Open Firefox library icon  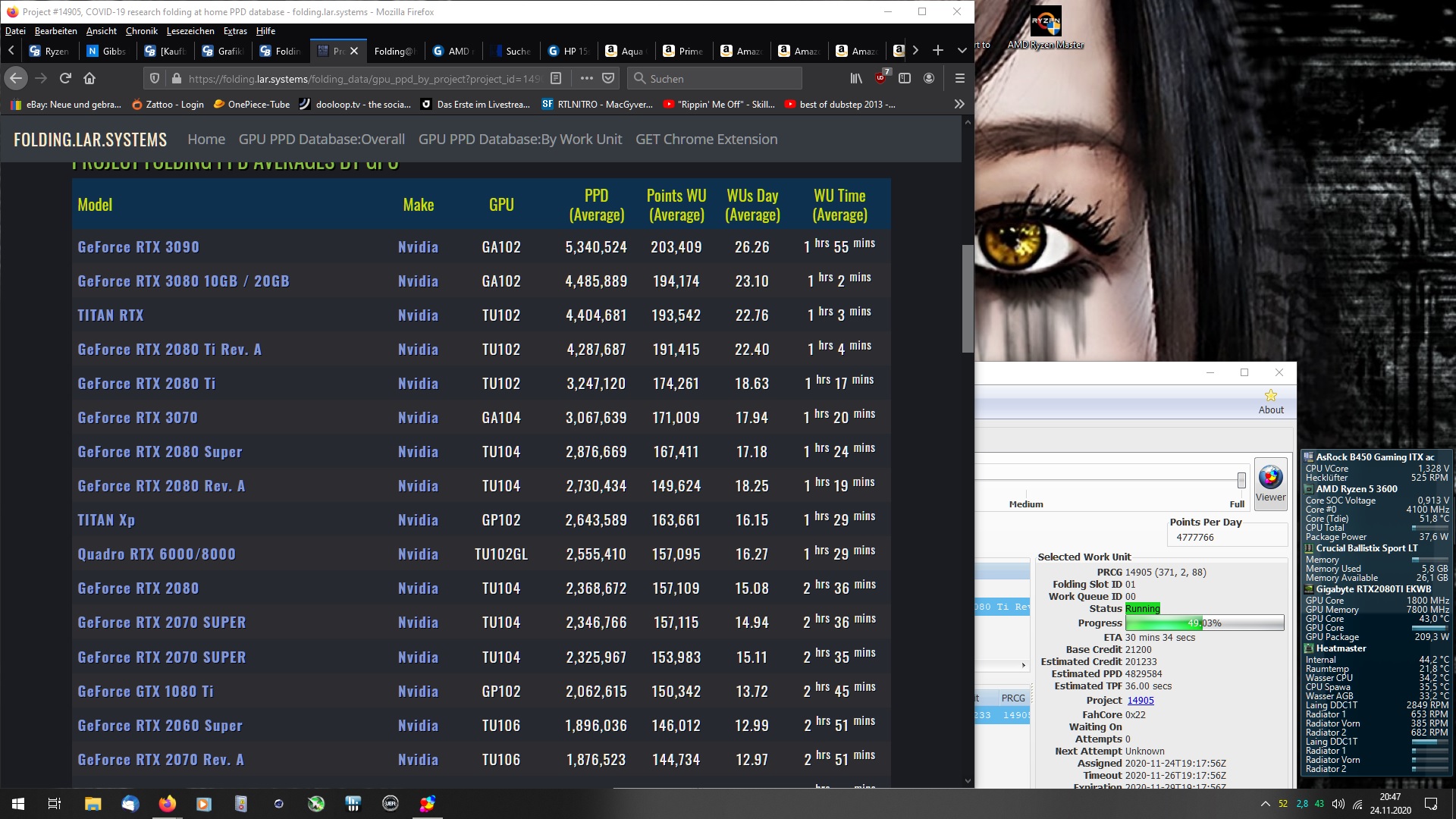point(856,78)
